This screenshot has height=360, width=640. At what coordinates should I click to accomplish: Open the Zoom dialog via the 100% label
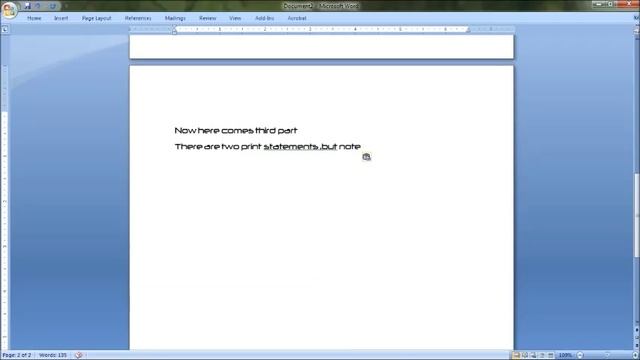tap(565, 356)
